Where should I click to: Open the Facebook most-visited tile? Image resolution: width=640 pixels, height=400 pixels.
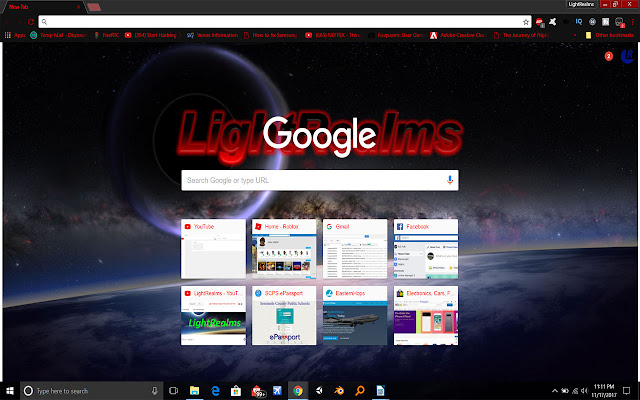click(x=426, y=249)
